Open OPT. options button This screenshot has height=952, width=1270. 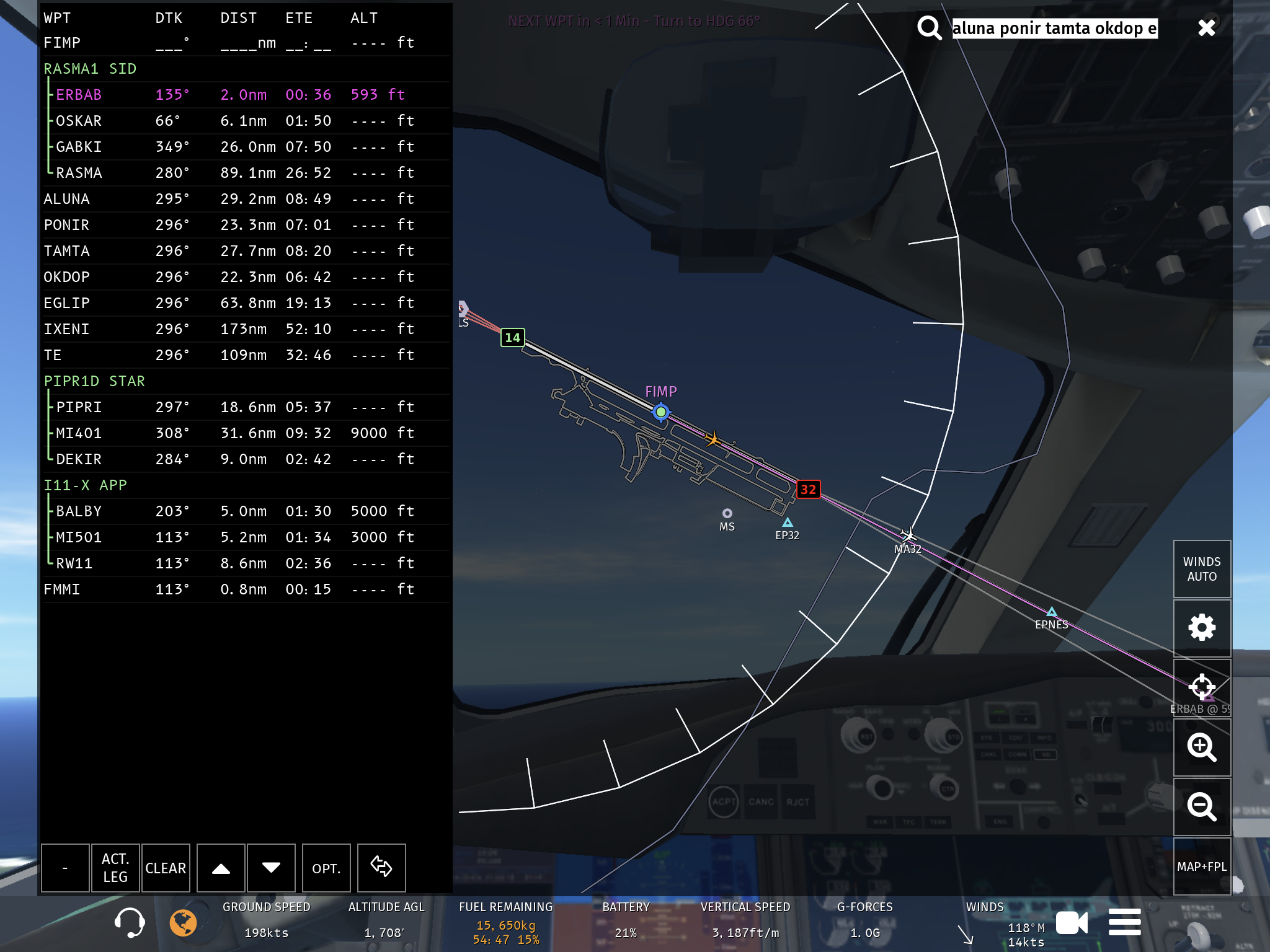click(326, 867)
